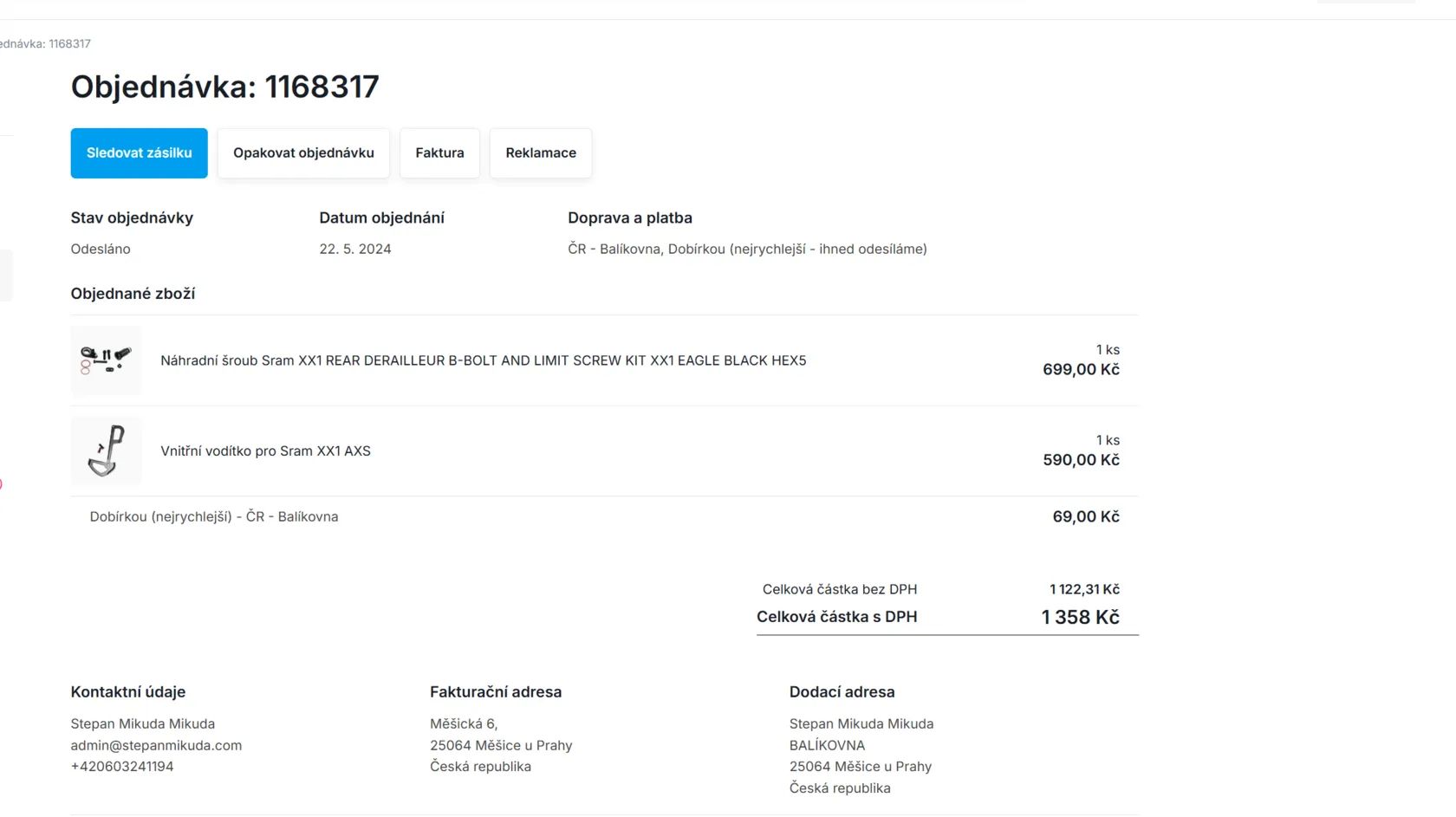The width and height of the screenshot is (1456, 817).
Task: Click the BALÍKOVNA delivery address line
Action: click(x=827, y=745)
